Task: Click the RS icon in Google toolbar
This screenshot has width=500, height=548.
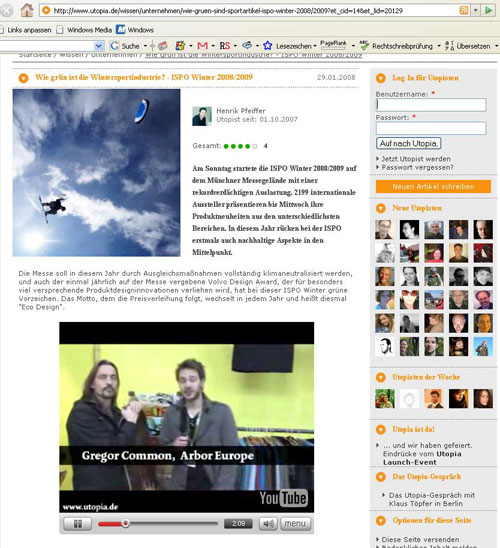Action: click(x=225, y=46)
